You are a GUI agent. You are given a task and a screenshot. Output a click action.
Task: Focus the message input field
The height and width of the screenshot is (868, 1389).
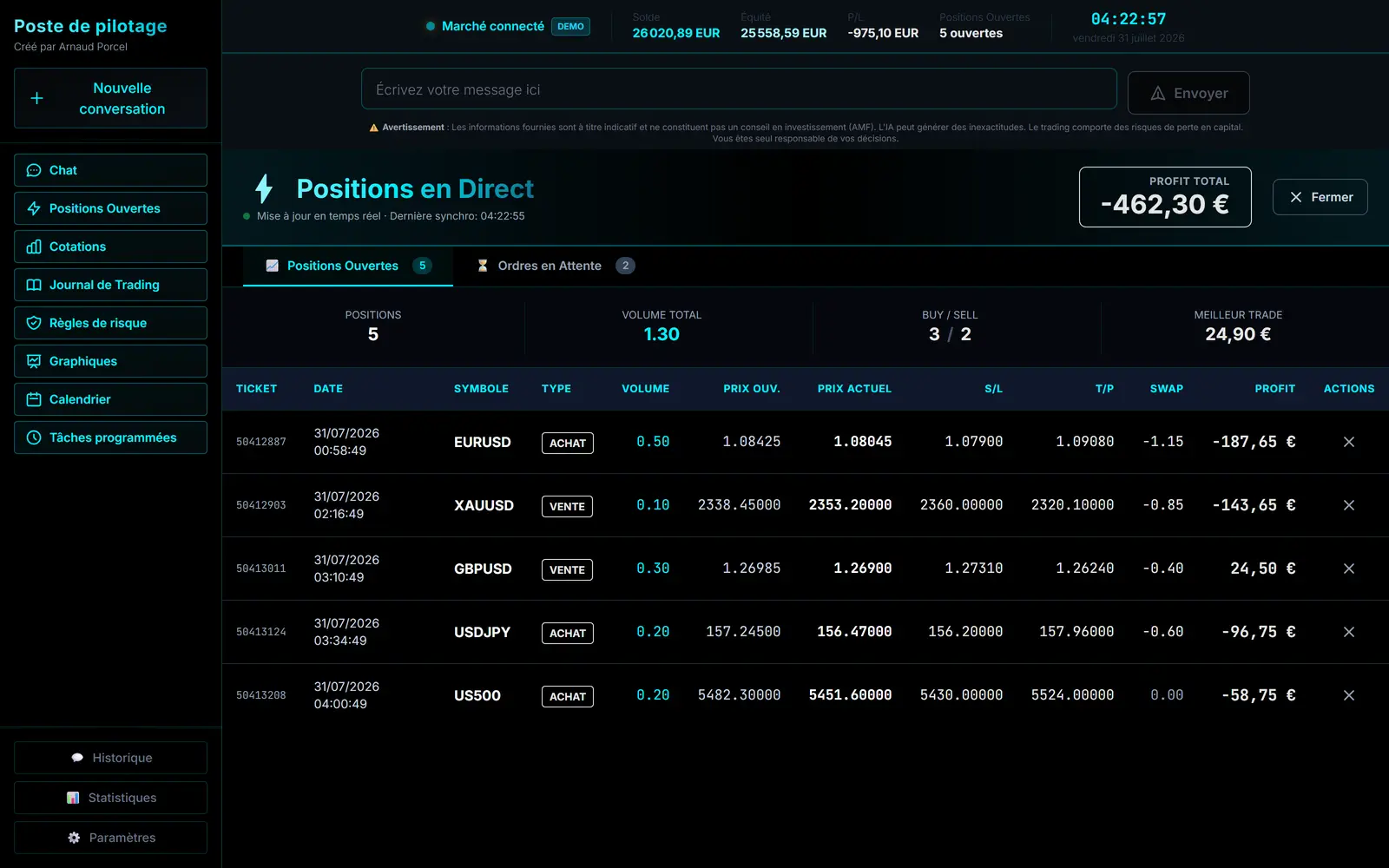(x=739, y=89)
